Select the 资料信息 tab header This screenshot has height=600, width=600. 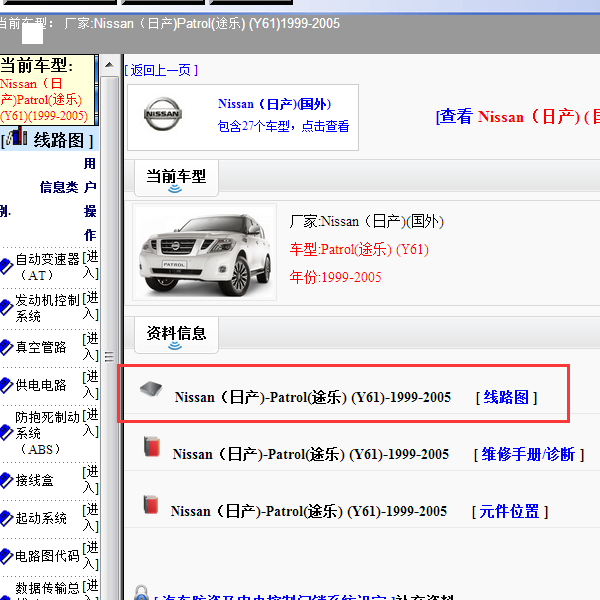(x=176, y=335)
